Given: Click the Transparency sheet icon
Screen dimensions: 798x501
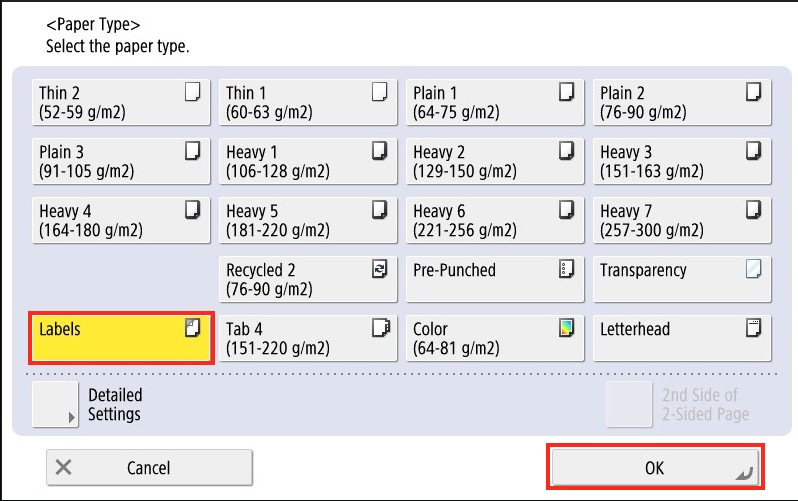Looking at the screenshot, I should tap(753, 268).
